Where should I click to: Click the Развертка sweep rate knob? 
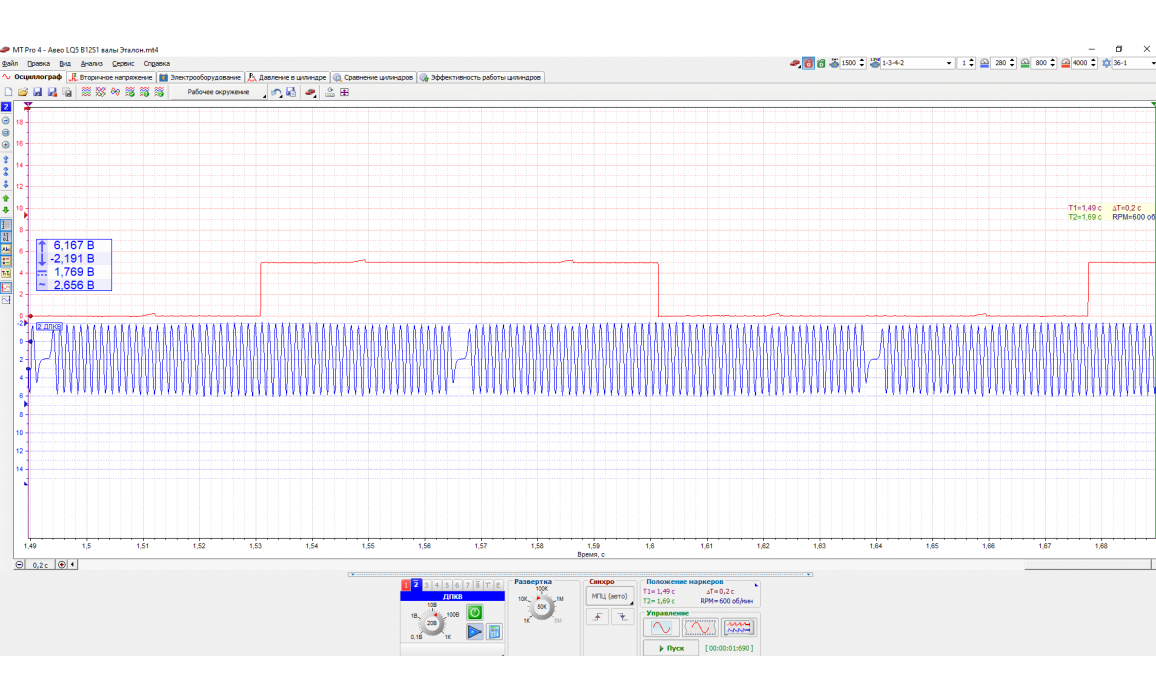542,607
